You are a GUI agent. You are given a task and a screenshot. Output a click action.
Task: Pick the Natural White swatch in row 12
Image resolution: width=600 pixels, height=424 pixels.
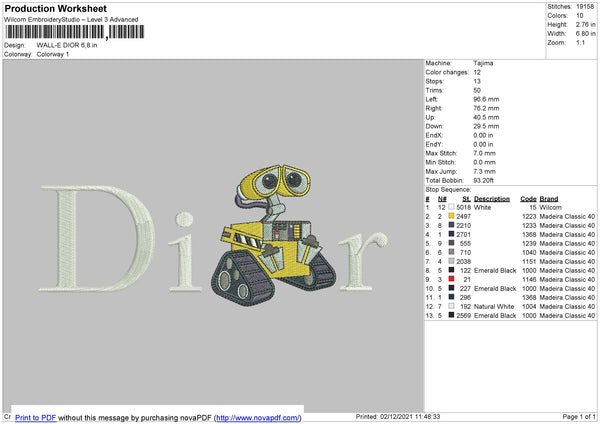pos(452,306)
